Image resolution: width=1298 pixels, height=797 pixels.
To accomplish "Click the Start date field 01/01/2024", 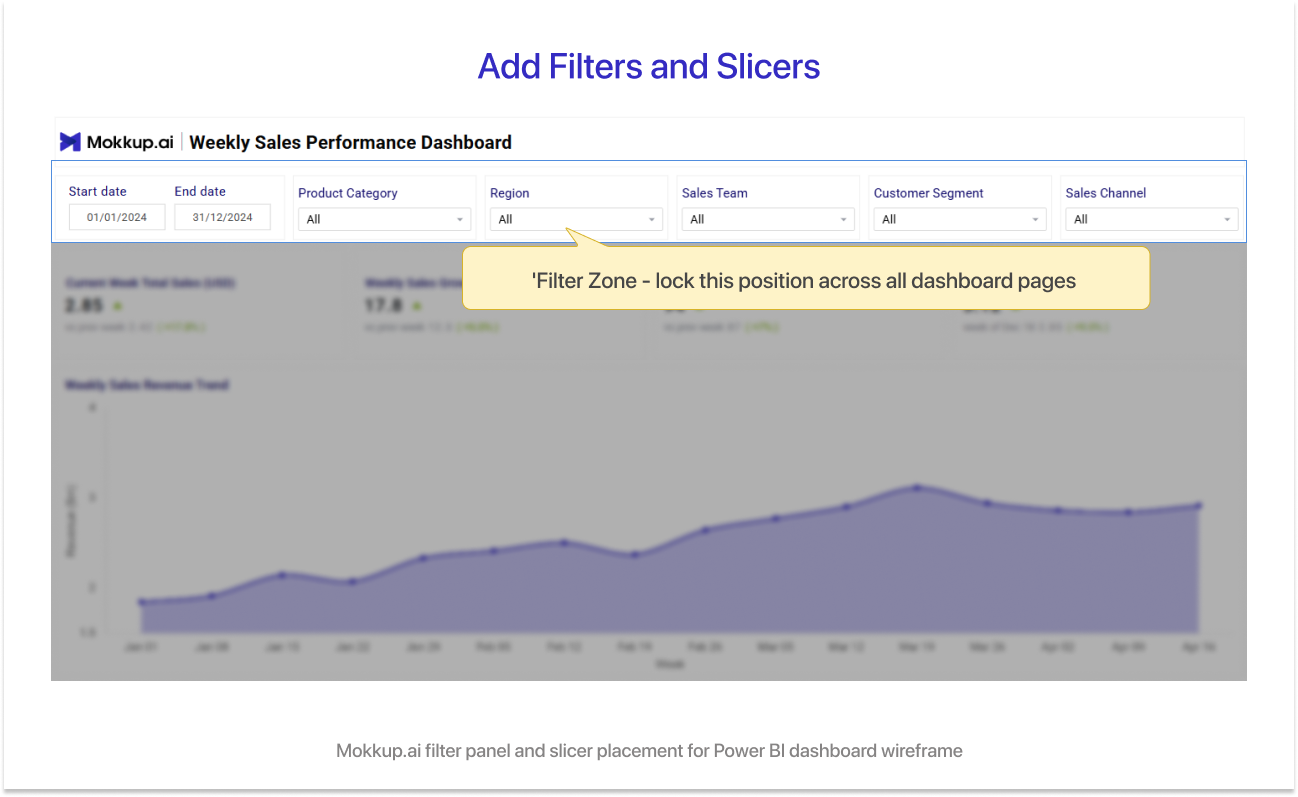I will pyautogui.click(x=117, y=217).
